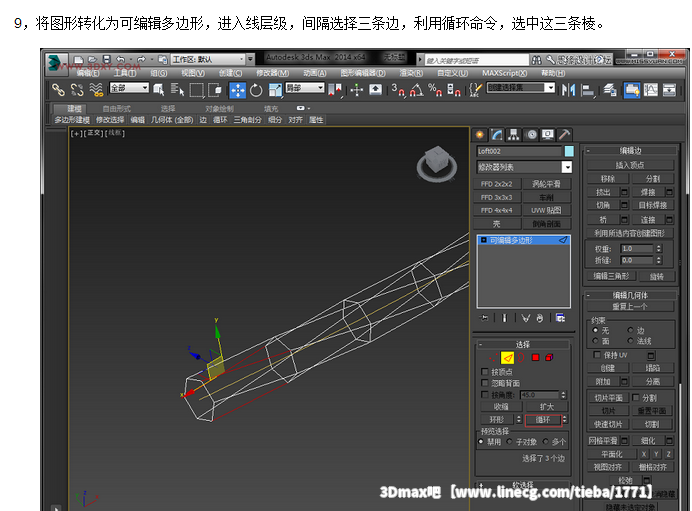The image size is (692, 511).
Task: Select the 边 constraint radio button
Action: tap(630, 330)
